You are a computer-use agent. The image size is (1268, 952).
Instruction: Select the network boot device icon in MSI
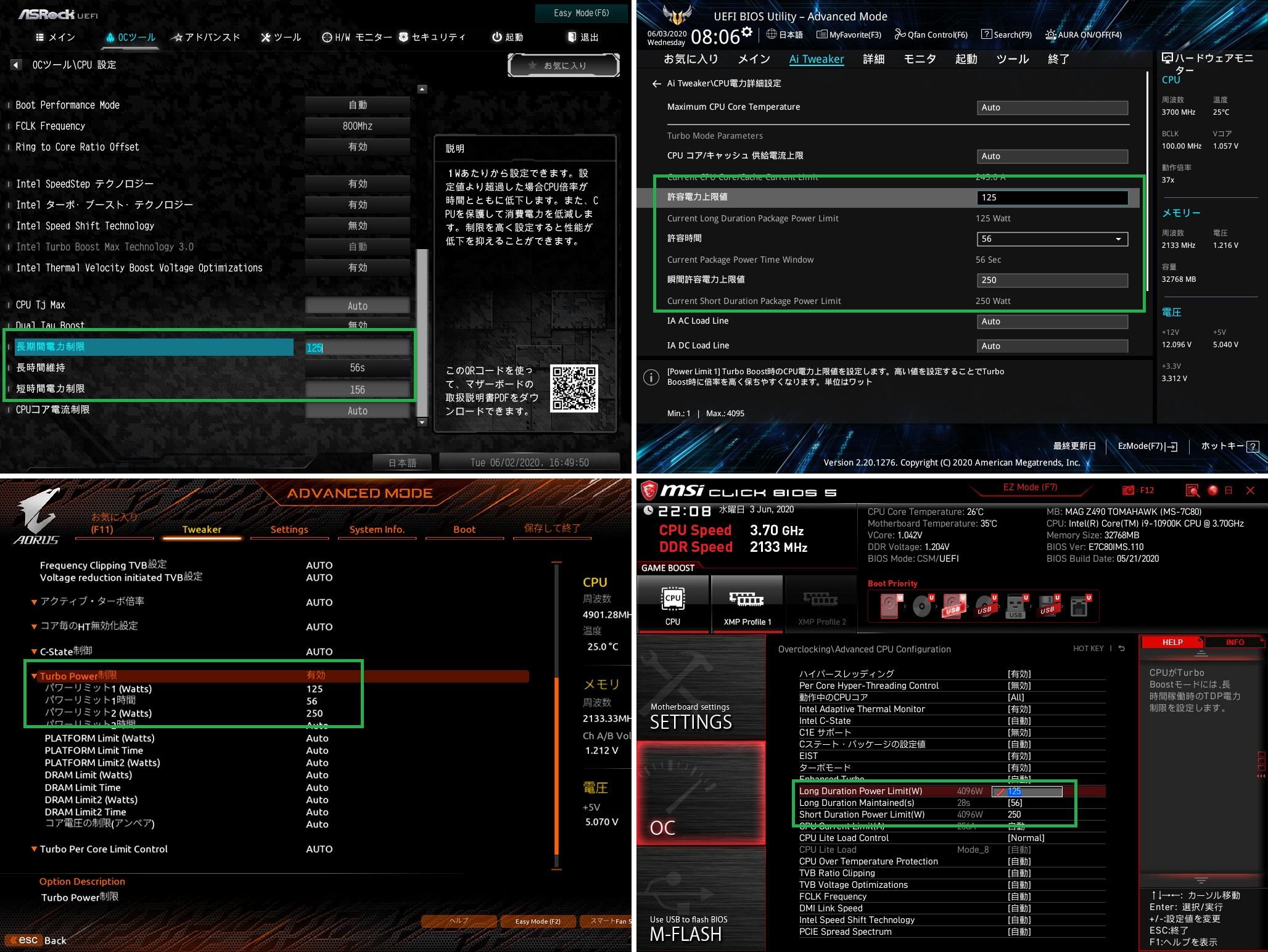coord(1080,607)
